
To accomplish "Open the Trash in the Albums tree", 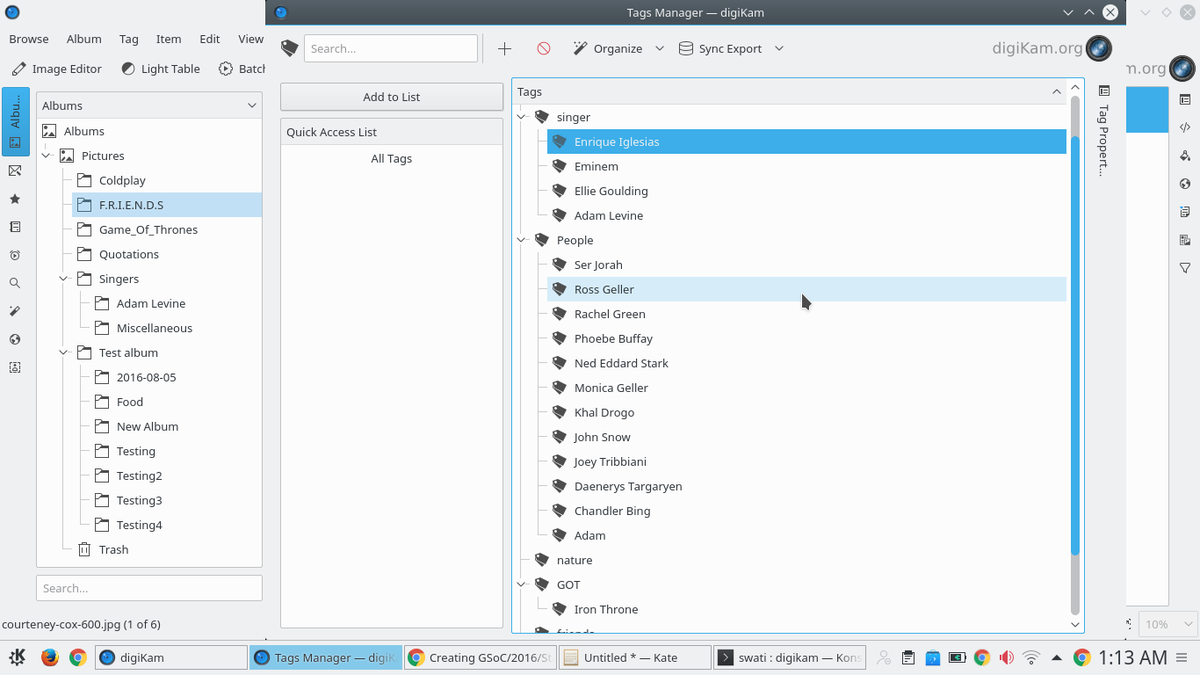I will [112, 550].
